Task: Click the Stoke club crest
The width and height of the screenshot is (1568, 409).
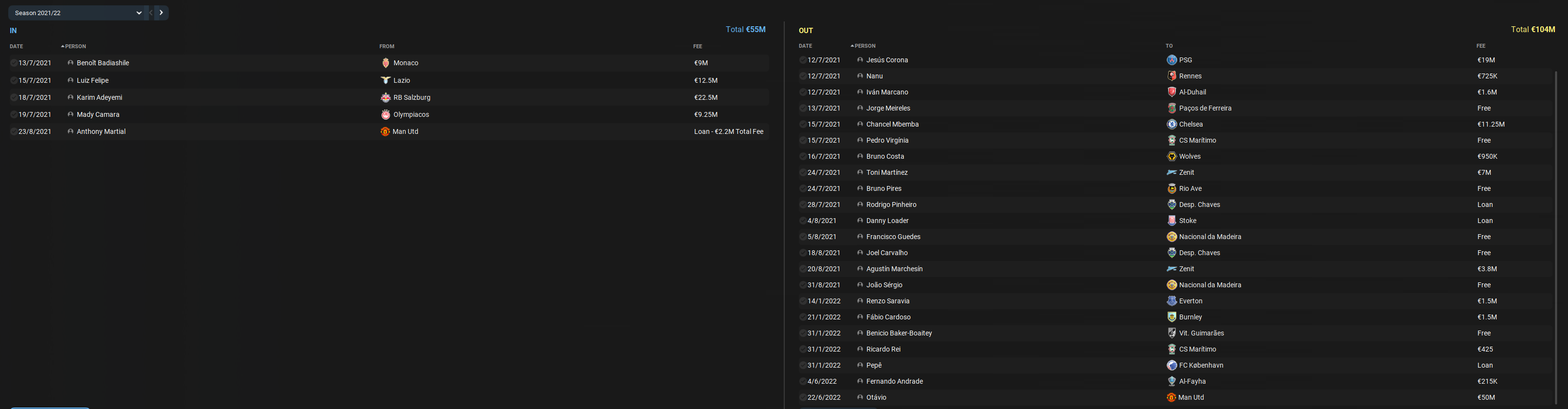Action: pos(1171,221)
